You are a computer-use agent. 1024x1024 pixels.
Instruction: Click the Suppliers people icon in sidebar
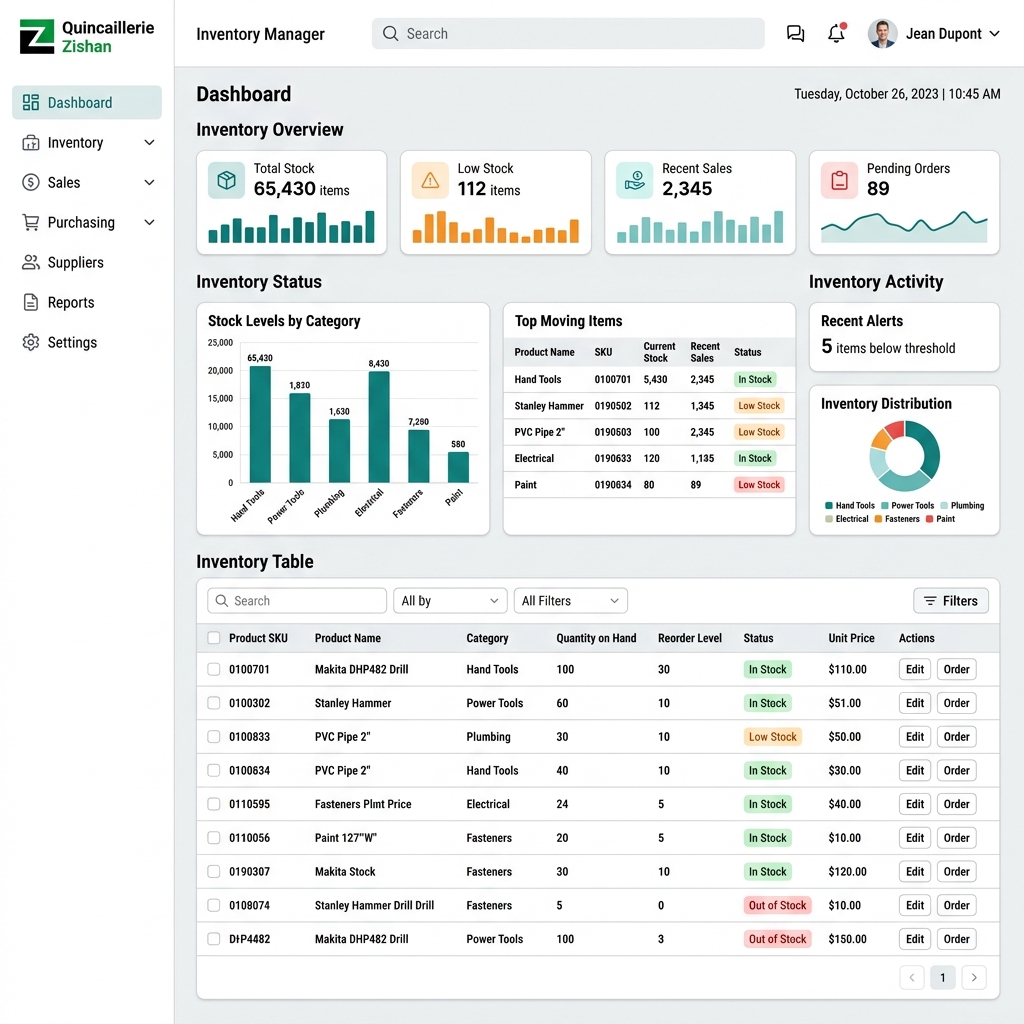click(x=31, y=263)
